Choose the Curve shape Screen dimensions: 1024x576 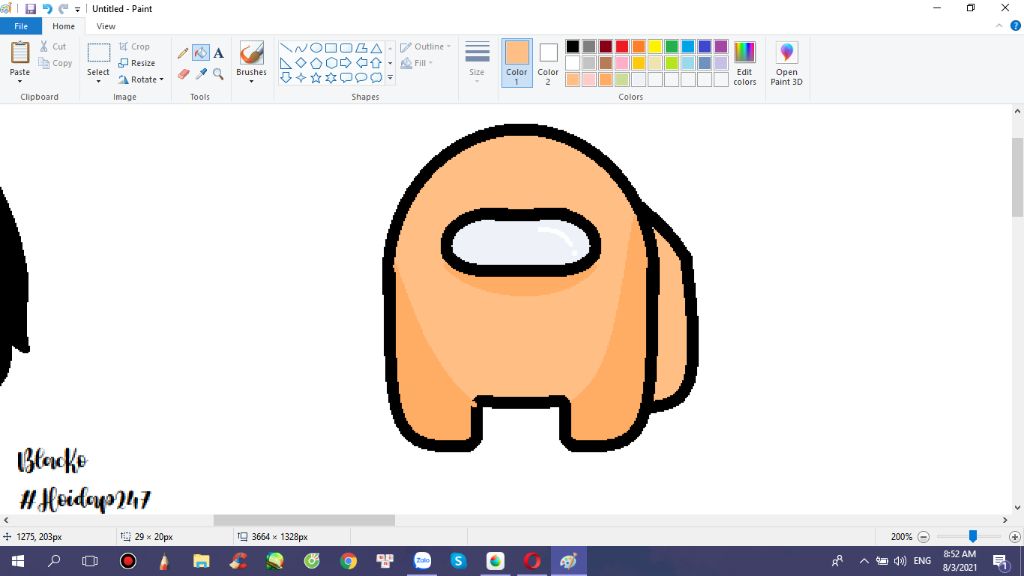301,48
